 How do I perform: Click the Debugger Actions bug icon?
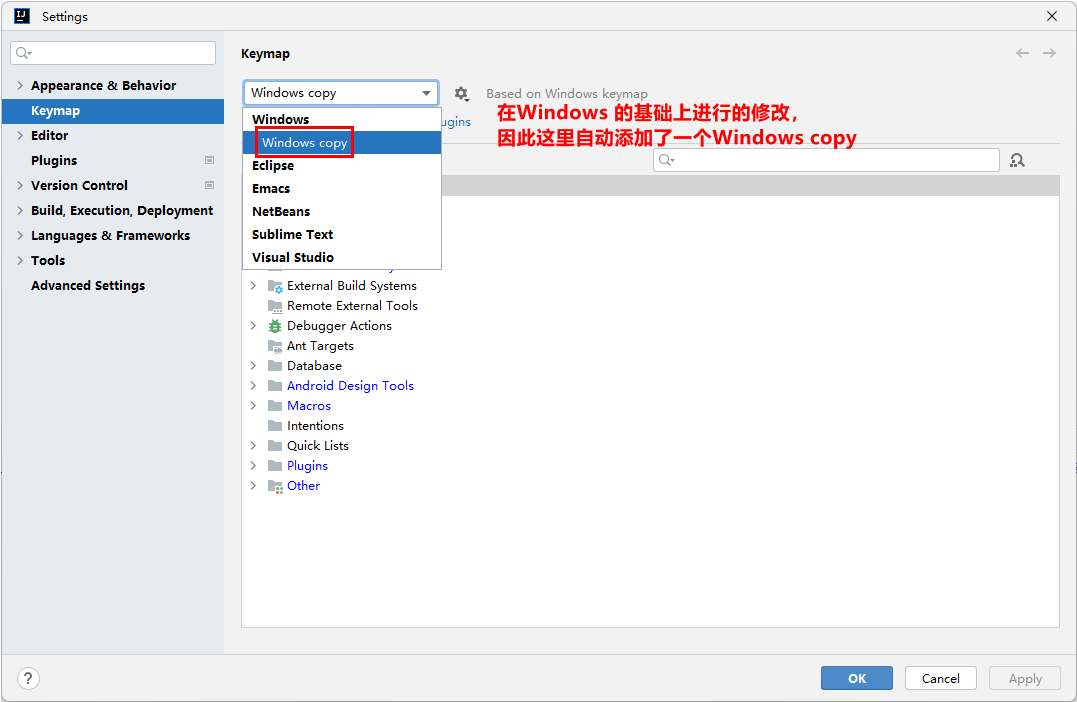point(275,326)
